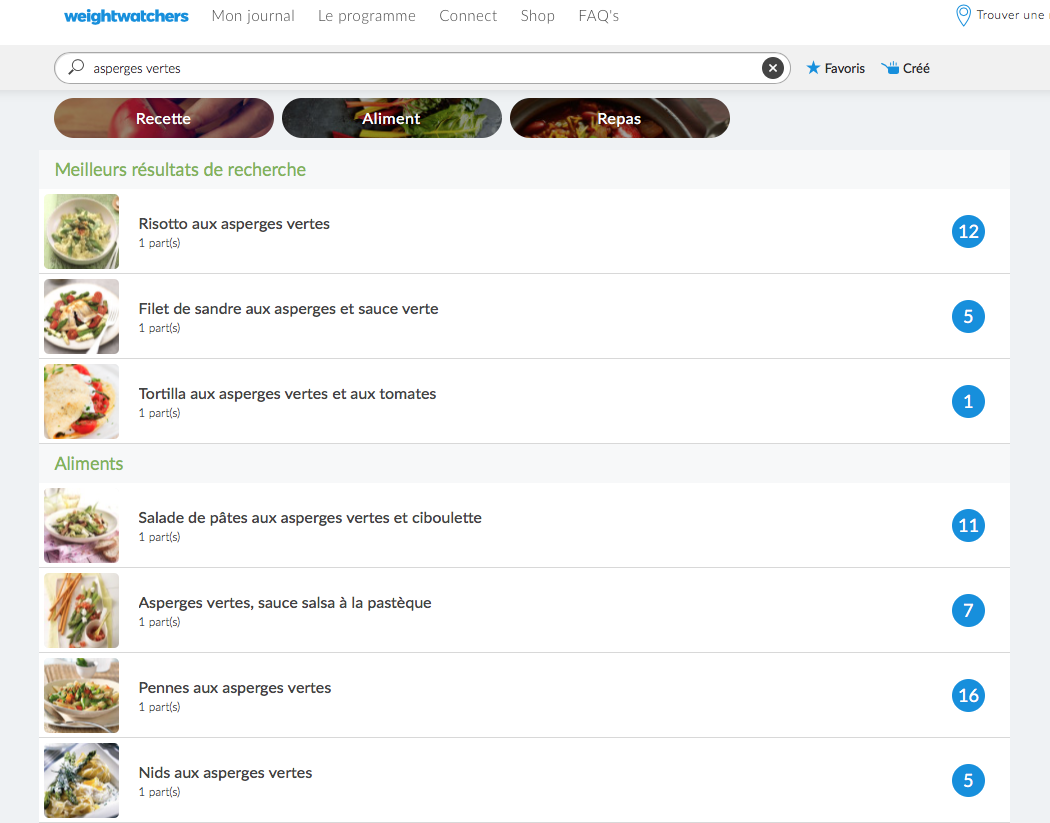
Task: Click the Trouver une link
Action: [x=1002, y=15]
